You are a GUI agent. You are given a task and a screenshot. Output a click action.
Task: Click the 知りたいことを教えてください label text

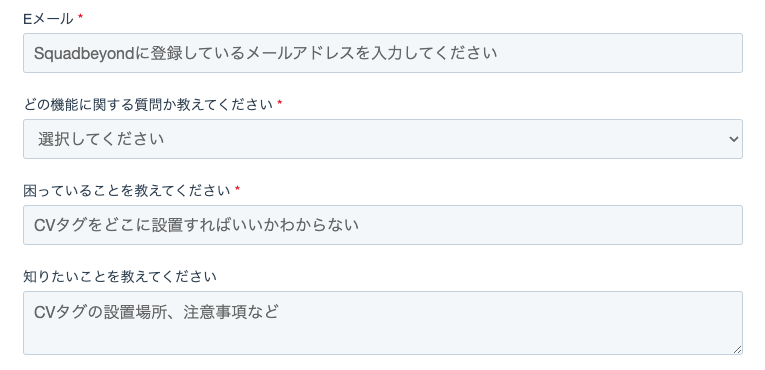[x=120, y=277]
